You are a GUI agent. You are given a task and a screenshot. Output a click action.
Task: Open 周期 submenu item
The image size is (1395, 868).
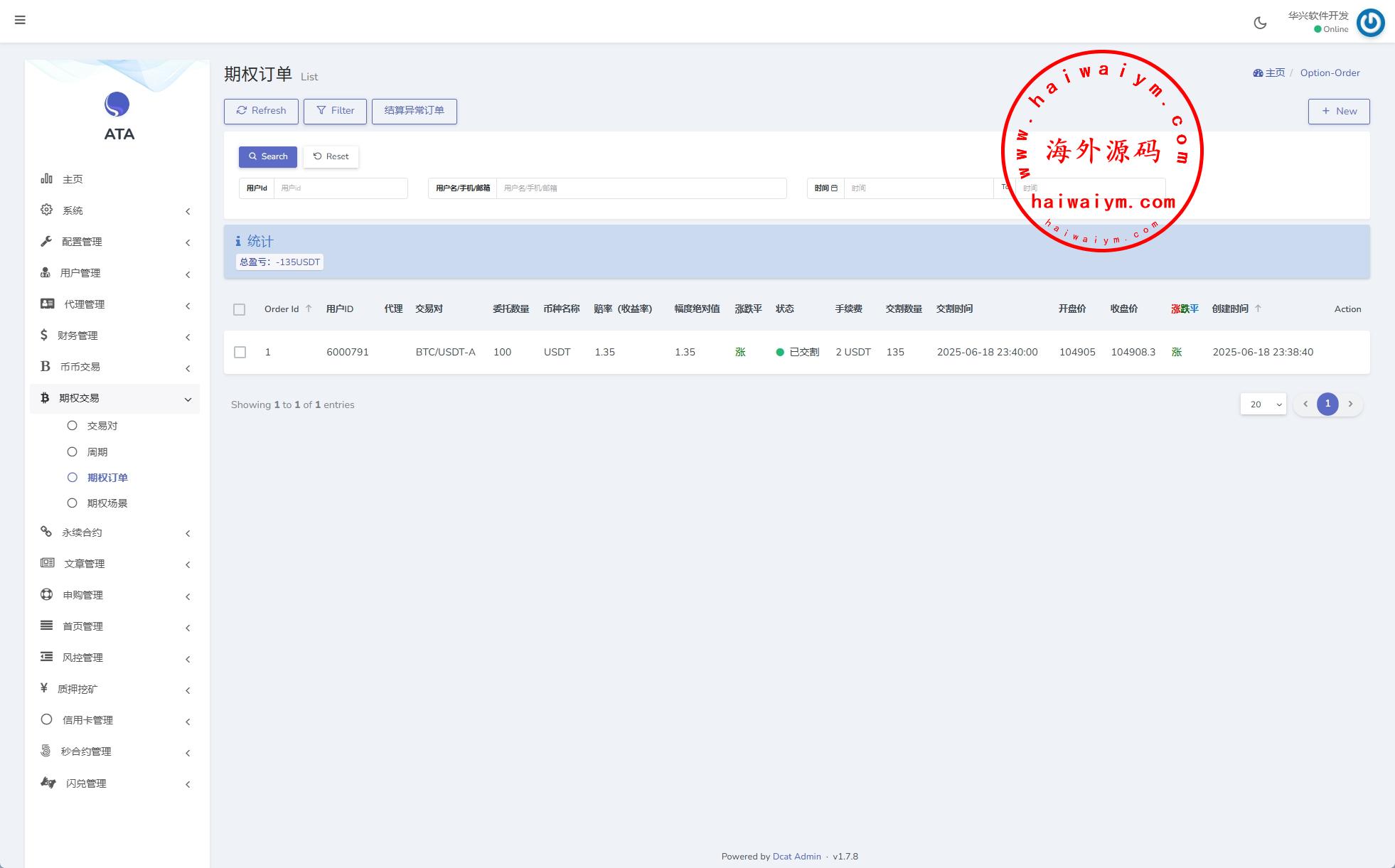pos(97,452)
